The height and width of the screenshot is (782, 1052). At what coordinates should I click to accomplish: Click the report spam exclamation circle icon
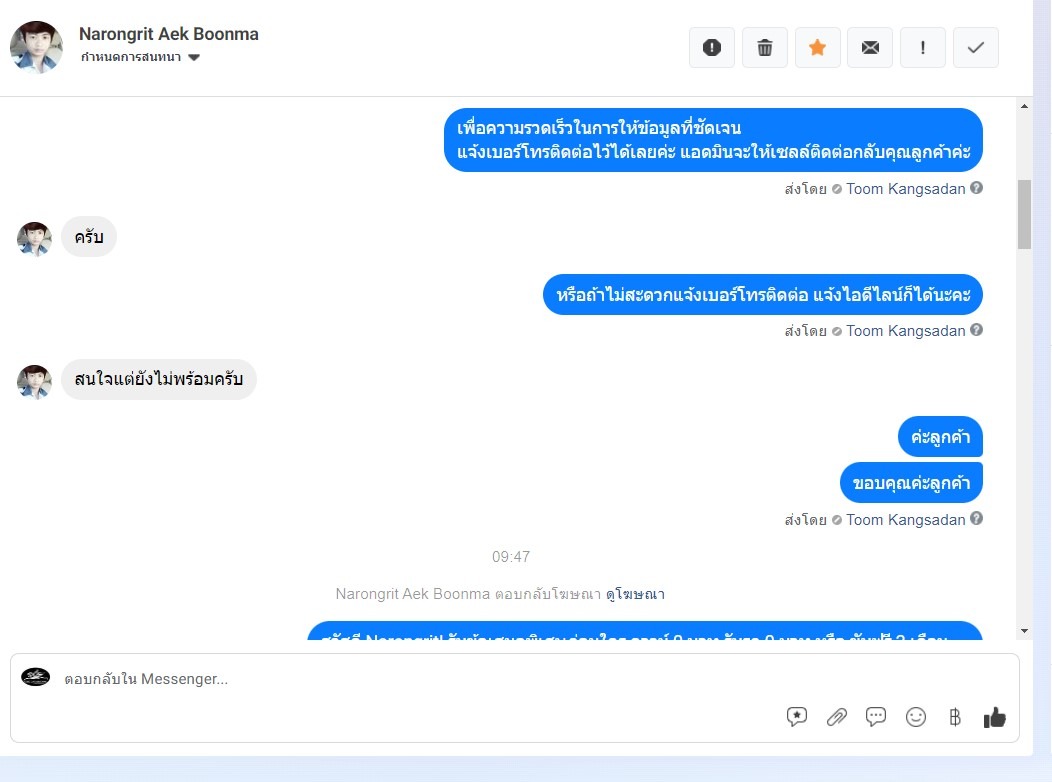712,48
